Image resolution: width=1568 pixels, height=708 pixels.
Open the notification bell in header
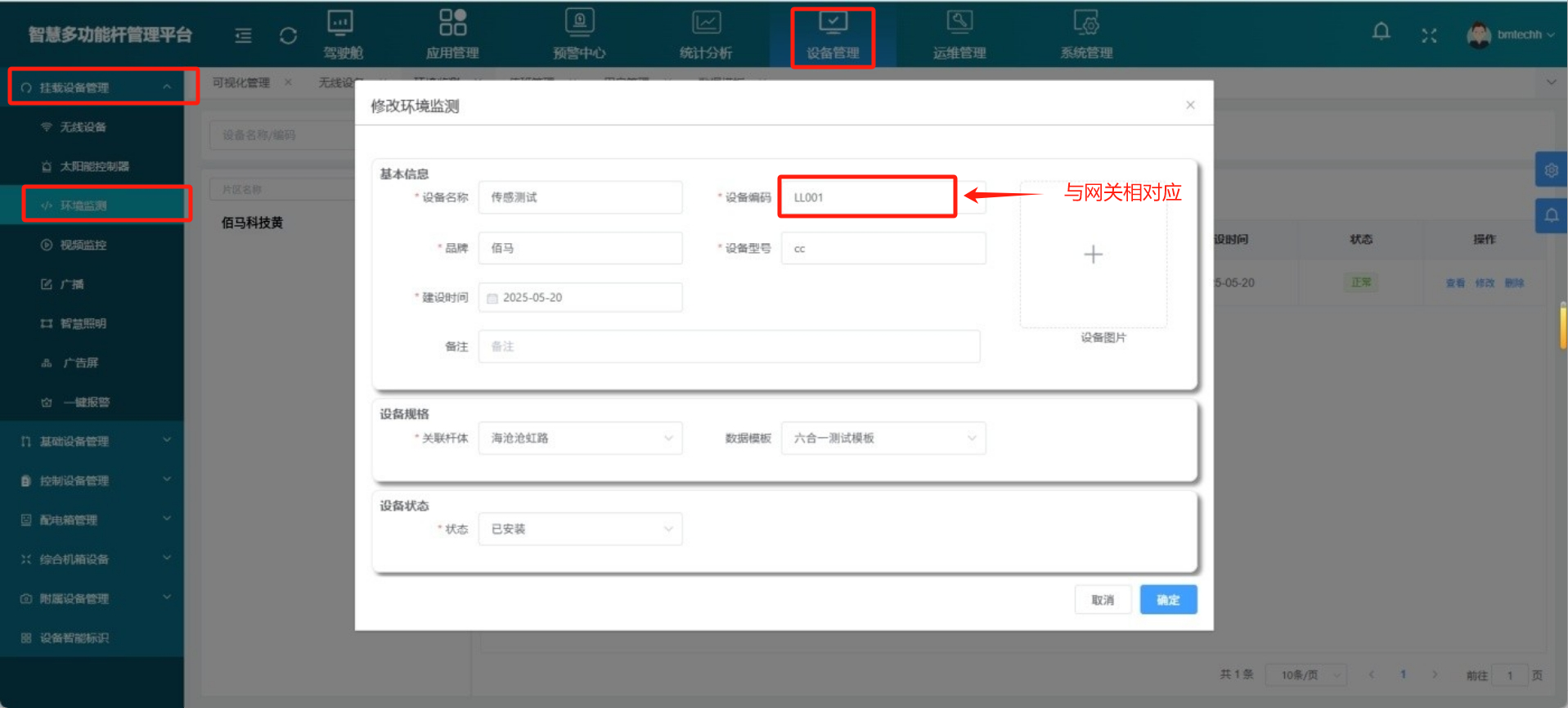point(1381,33)
